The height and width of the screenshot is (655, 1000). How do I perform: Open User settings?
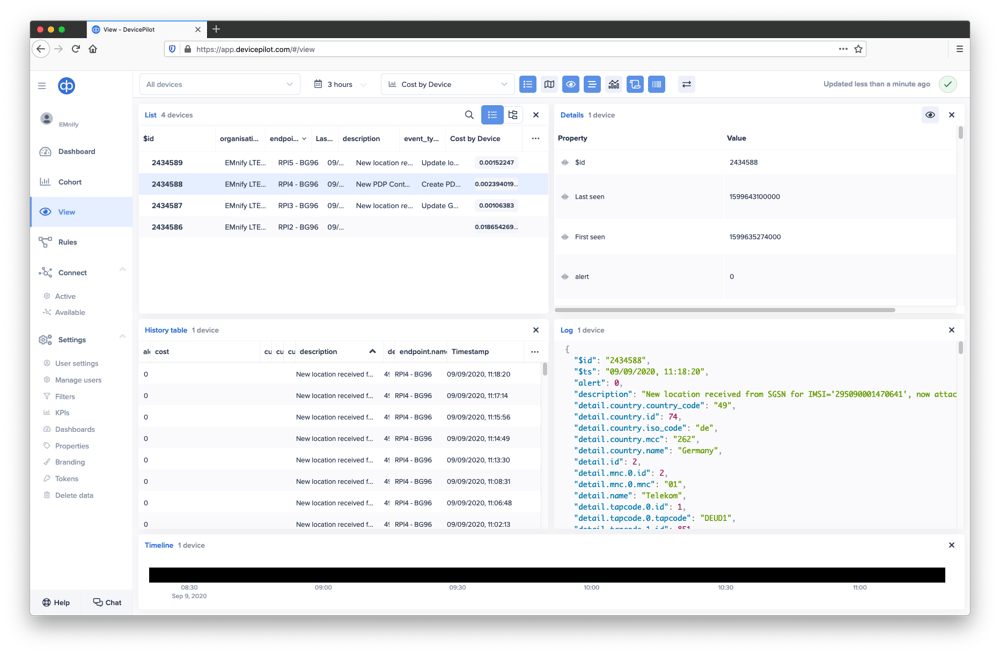tap(77, 364)
